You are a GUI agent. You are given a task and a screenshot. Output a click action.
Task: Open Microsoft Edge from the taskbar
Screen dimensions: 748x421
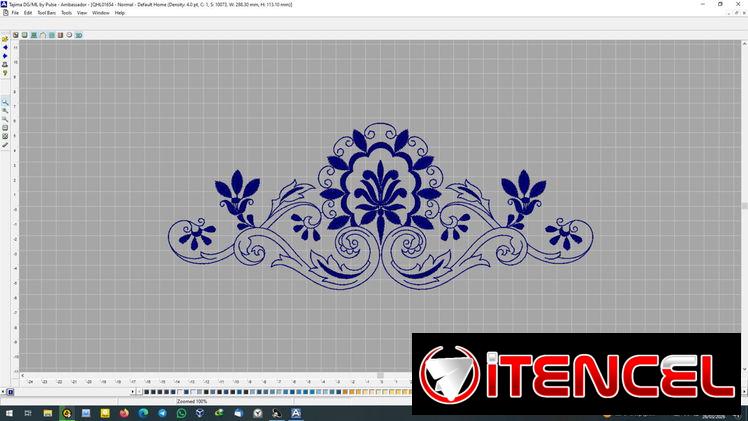pos(143,413)
